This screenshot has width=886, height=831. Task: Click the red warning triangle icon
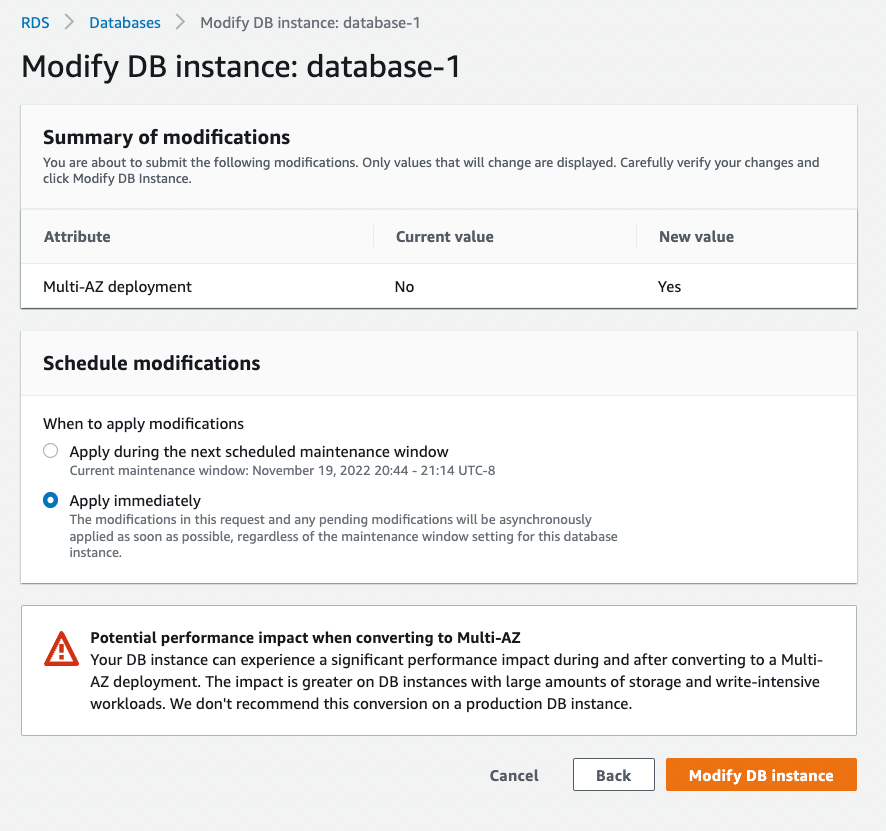point(62,649)
